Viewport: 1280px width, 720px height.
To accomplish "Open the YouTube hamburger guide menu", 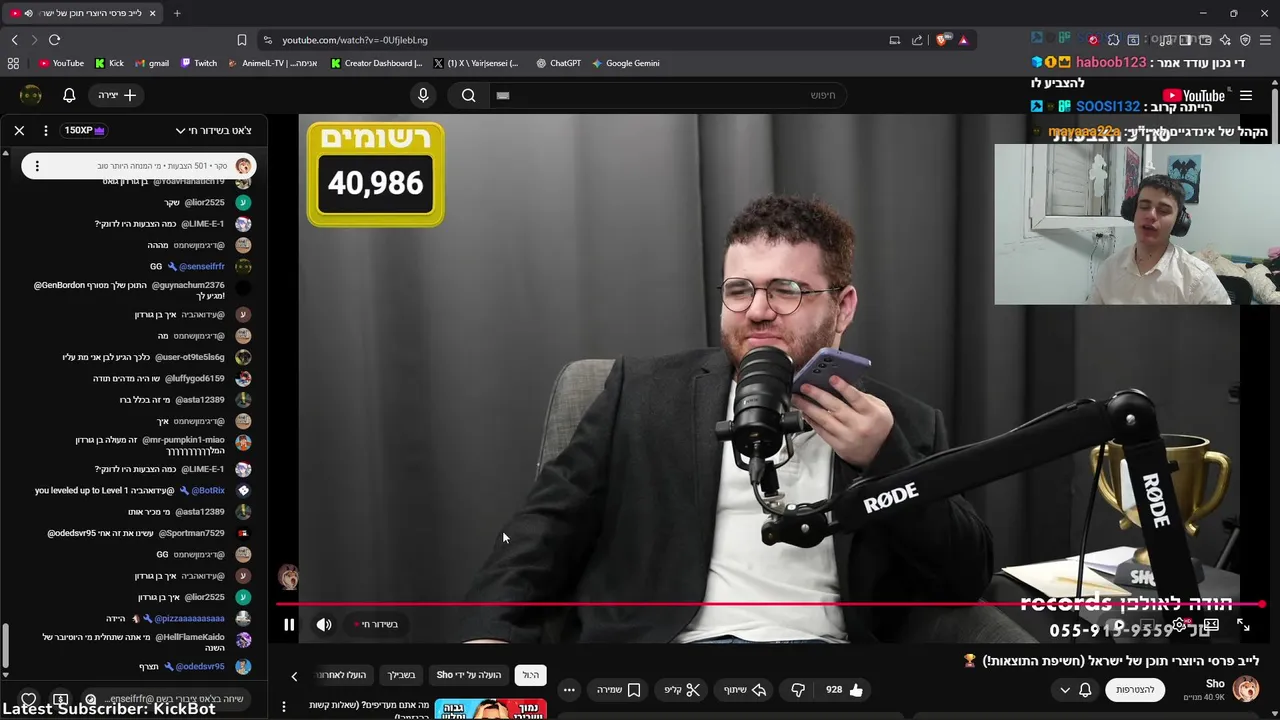I will click(x=1246, y=96).
